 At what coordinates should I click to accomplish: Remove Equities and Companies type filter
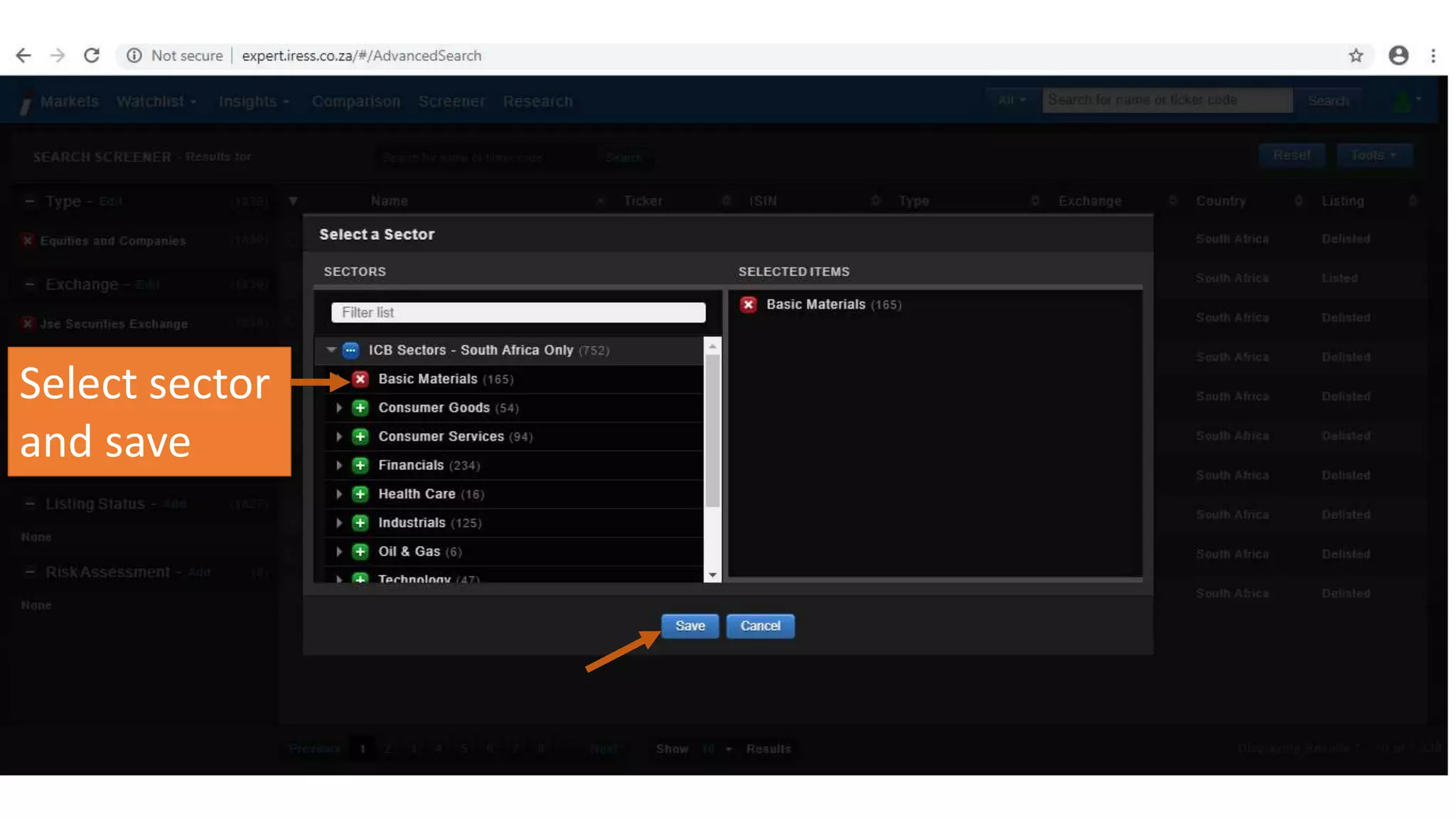click(28, 241)
